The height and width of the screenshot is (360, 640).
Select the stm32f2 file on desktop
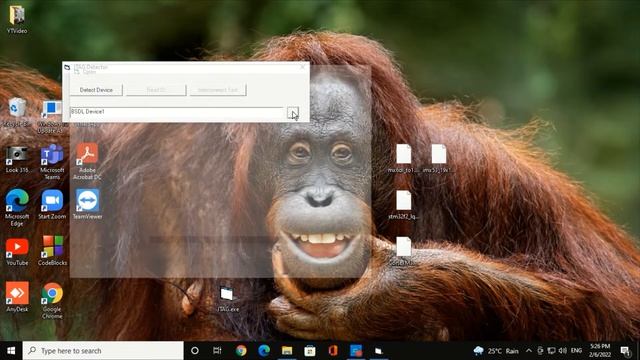pos(403,206)
